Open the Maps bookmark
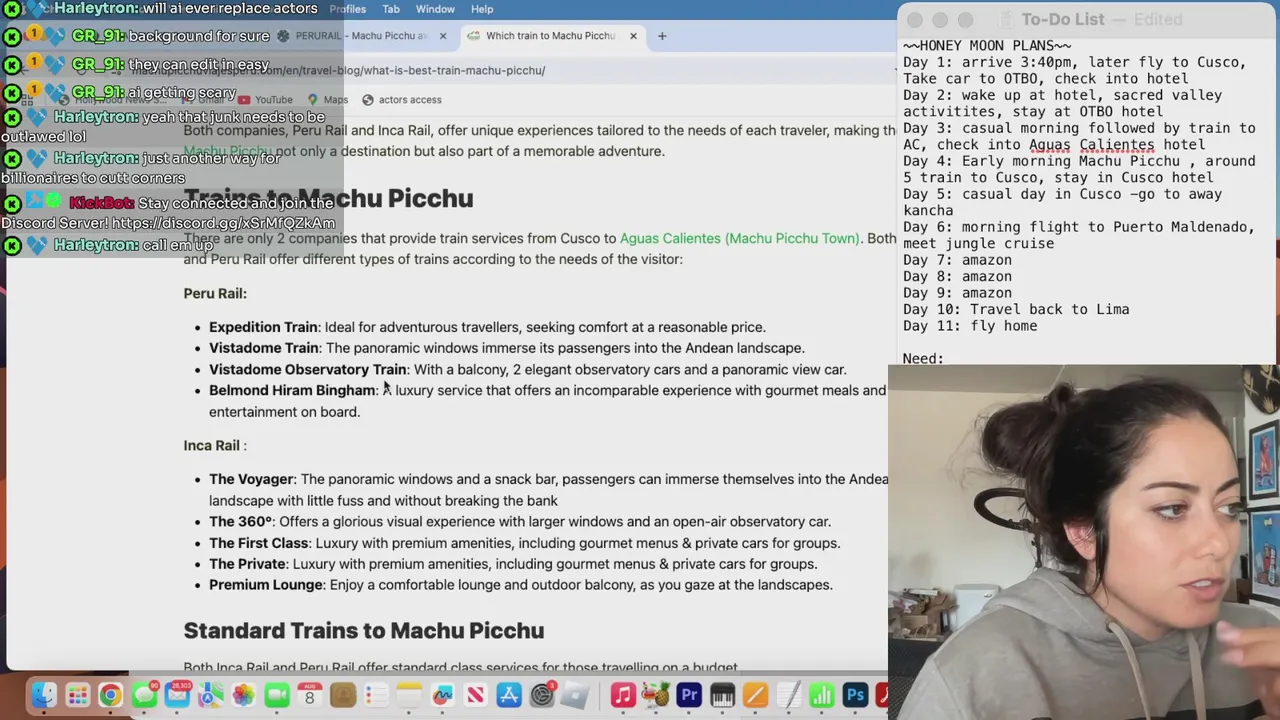Viewport: 1280px width, 720px height. pyautogui.click(x=328, y=100)
